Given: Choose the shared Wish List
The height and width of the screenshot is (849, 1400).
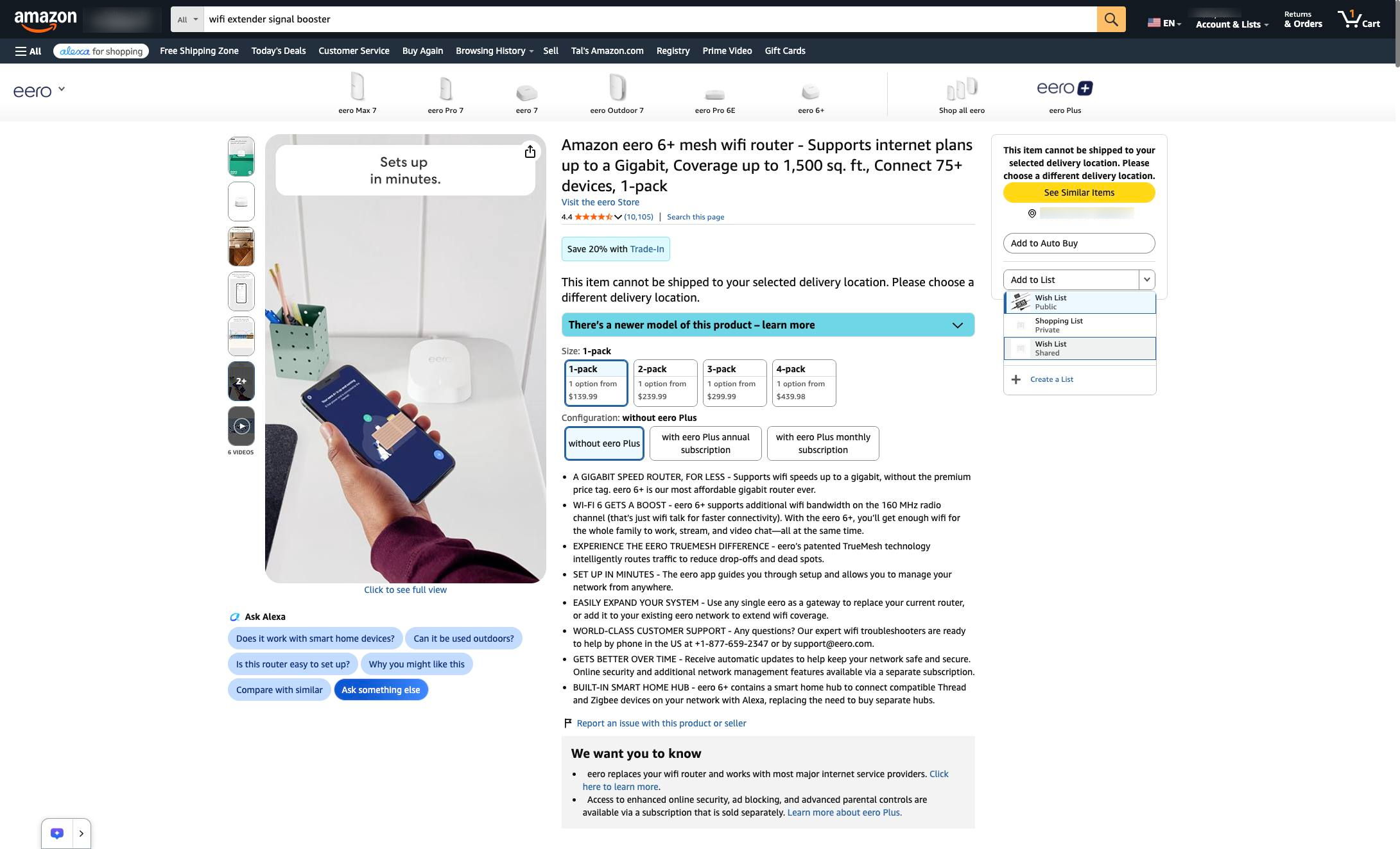Looking at the screenshot, I should click(1080, 348).
